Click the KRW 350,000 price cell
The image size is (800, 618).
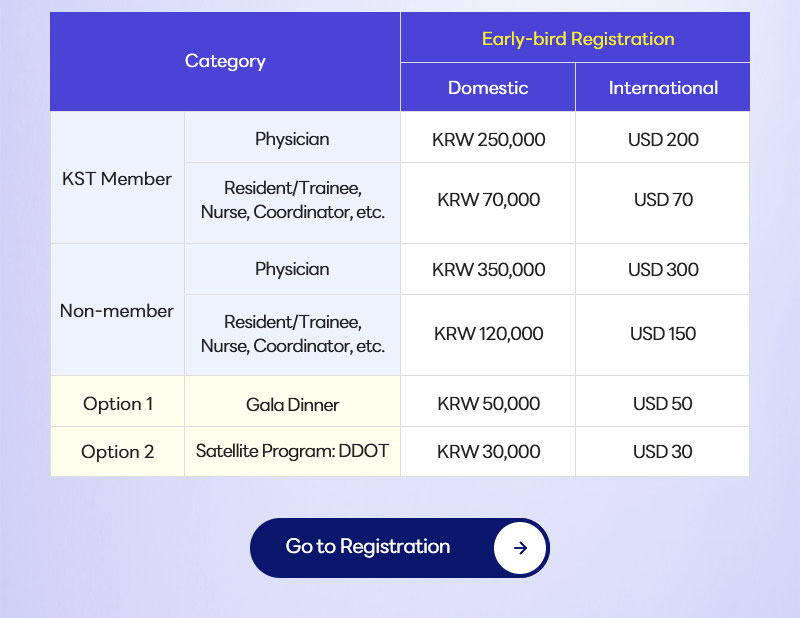click(x=489, y=270)
